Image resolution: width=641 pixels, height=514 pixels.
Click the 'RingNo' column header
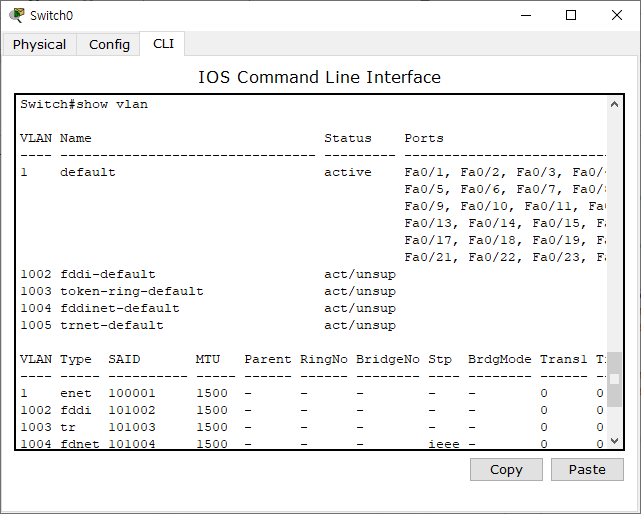[324, 359]
